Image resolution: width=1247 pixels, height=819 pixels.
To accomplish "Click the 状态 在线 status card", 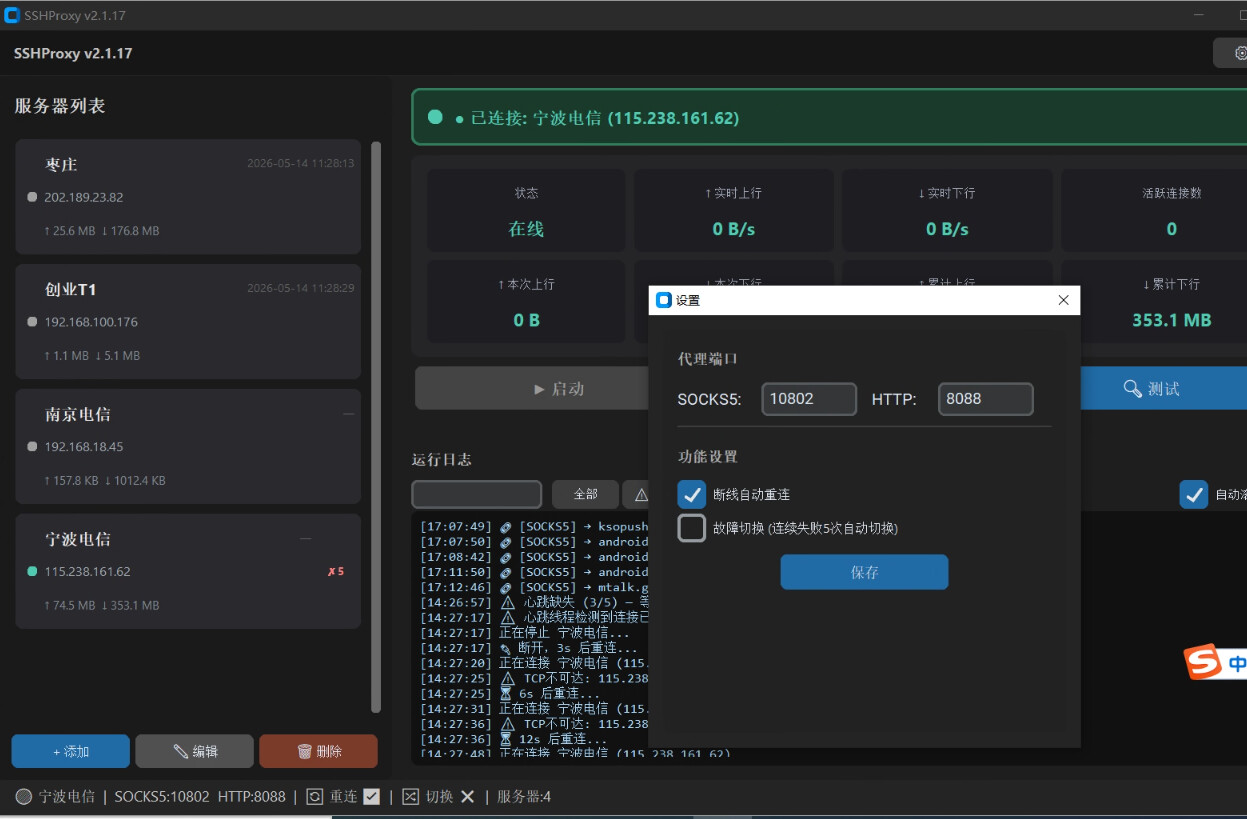I will tap(526, 210).
